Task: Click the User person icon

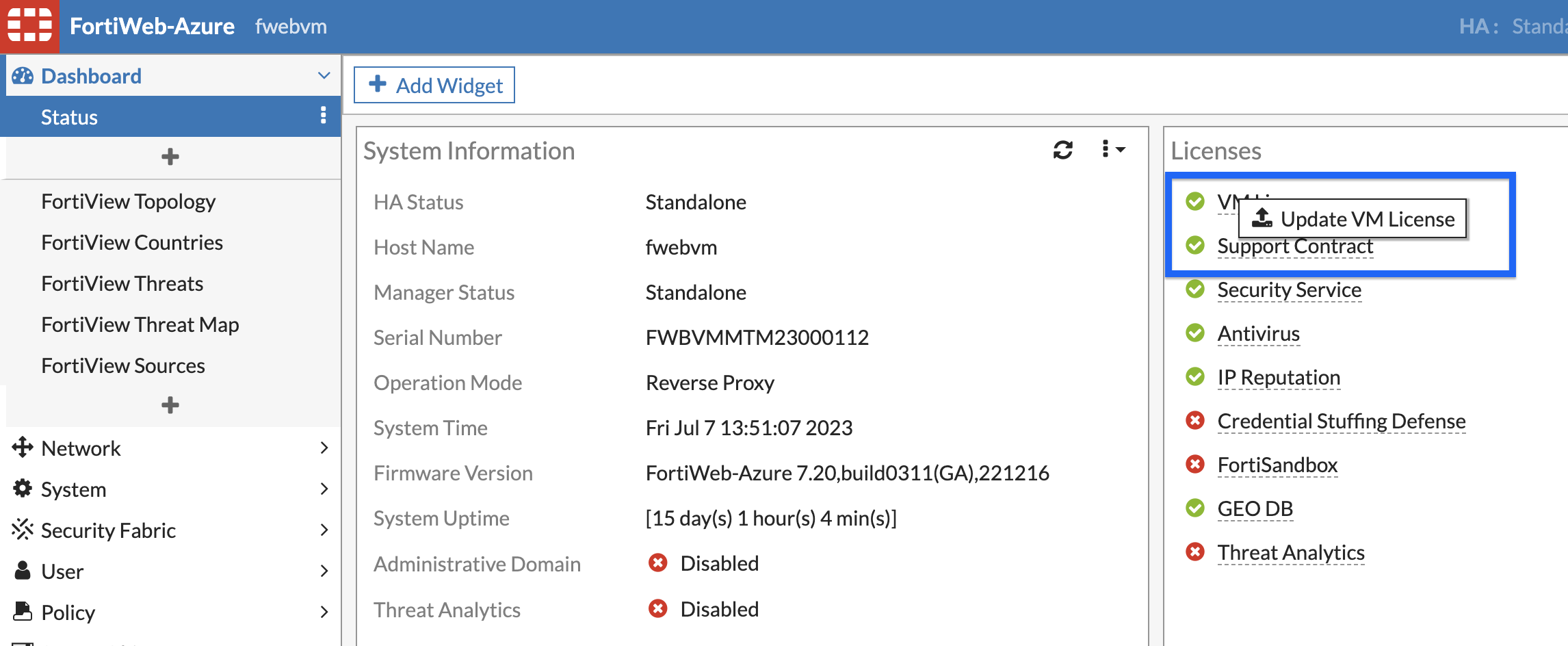Action: (23, 571)
